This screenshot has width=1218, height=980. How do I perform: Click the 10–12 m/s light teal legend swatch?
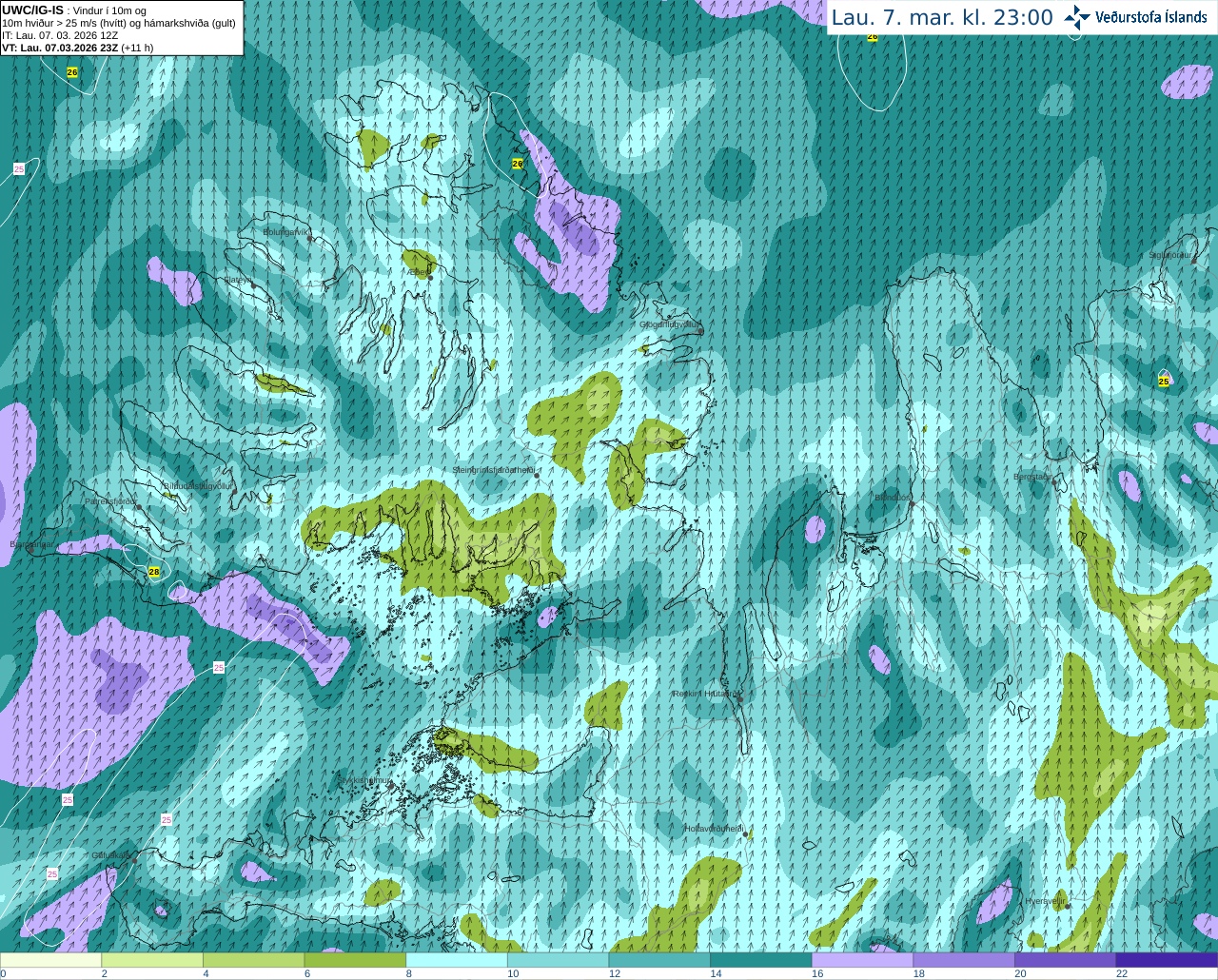click(x=558, y=960)
